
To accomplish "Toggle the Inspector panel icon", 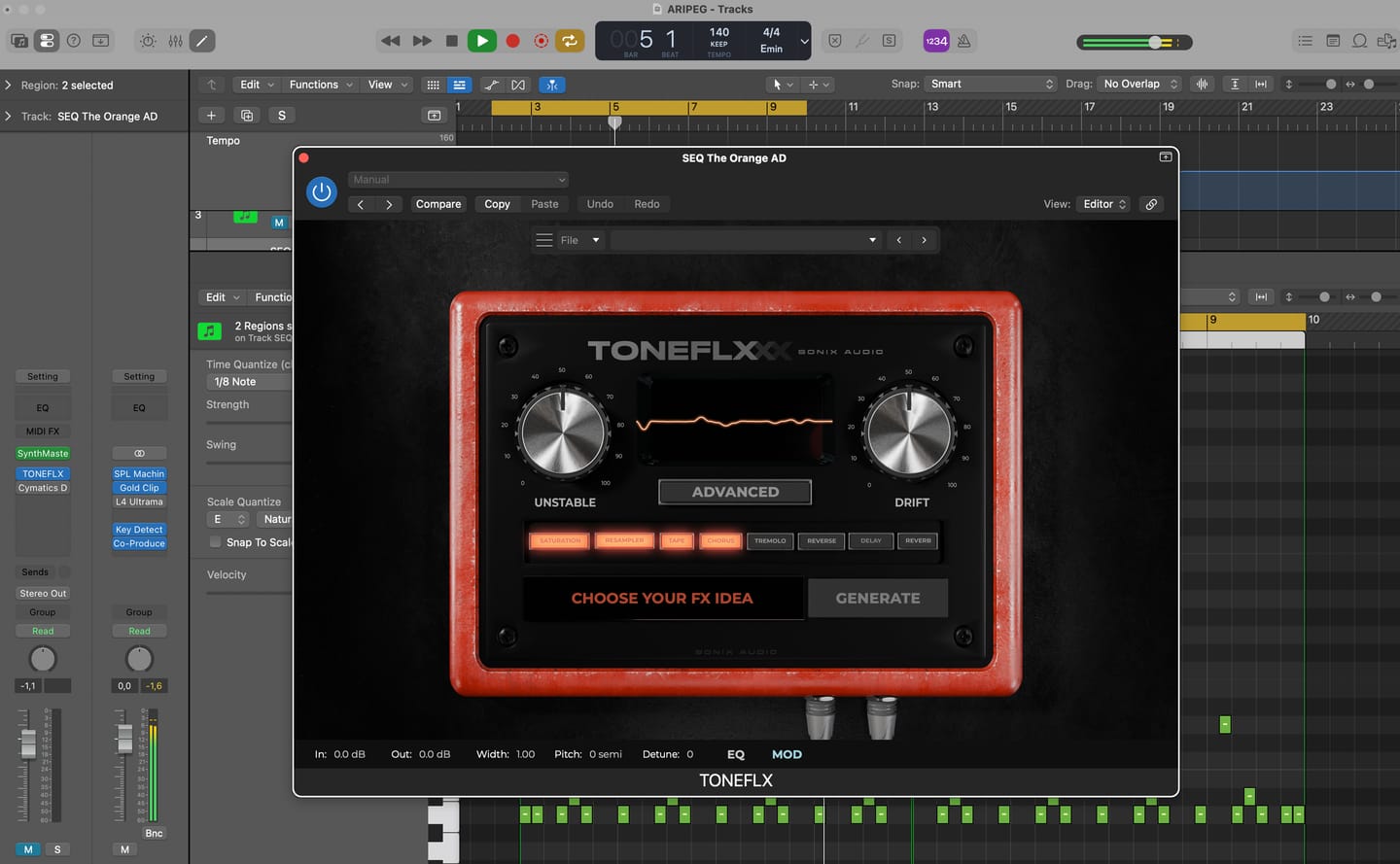I will pos(47,41).
